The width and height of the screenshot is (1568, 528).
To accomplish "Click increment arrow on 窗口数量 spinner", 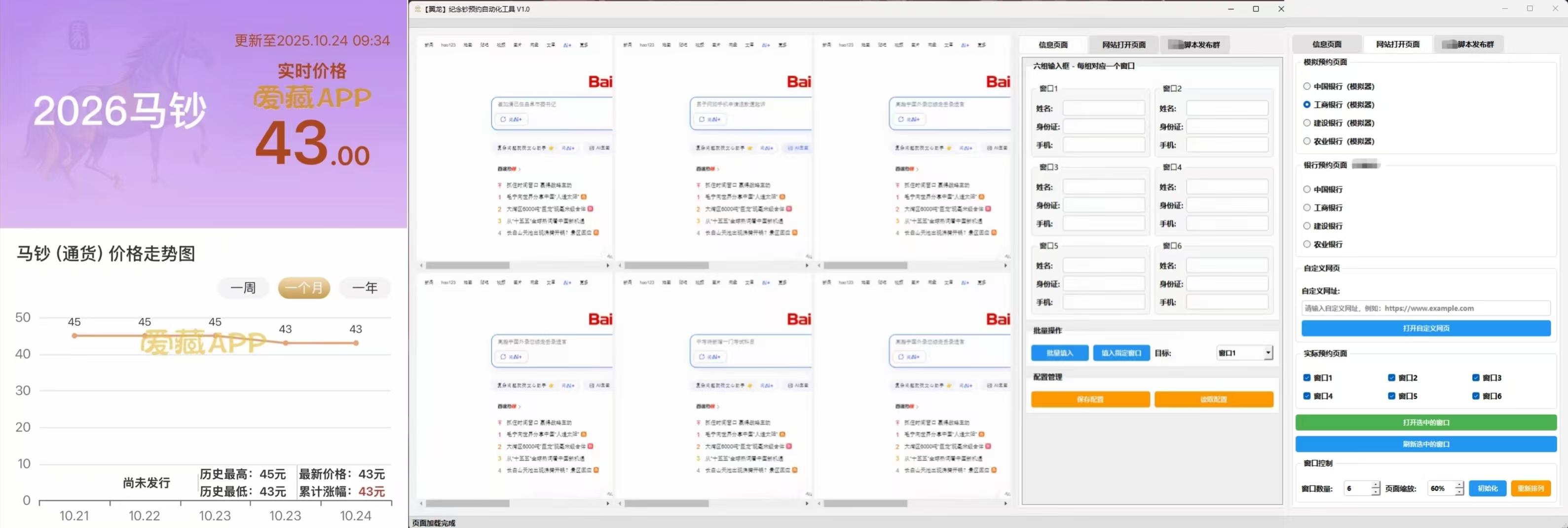I will pyautogui.click(x=1375, y=485).
